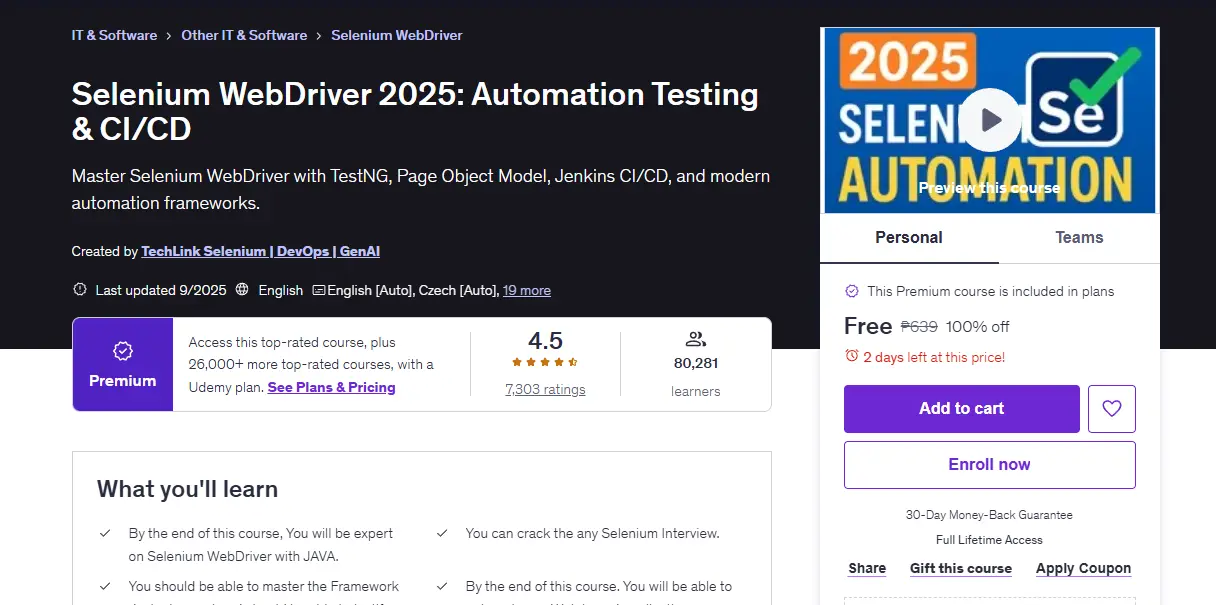Open Selenium WebDriver breadcrumb link
Screen dimensions: 1216x605
397,35
